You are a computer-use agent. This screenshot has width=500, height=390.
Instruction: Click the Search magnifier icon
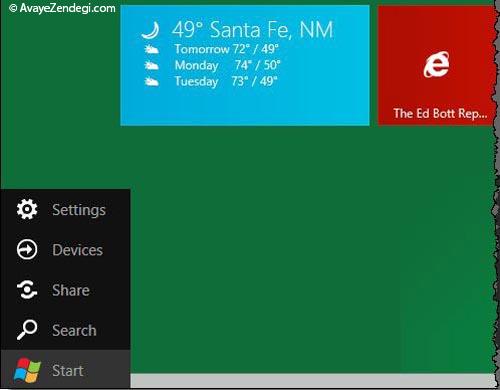point(27,329)
